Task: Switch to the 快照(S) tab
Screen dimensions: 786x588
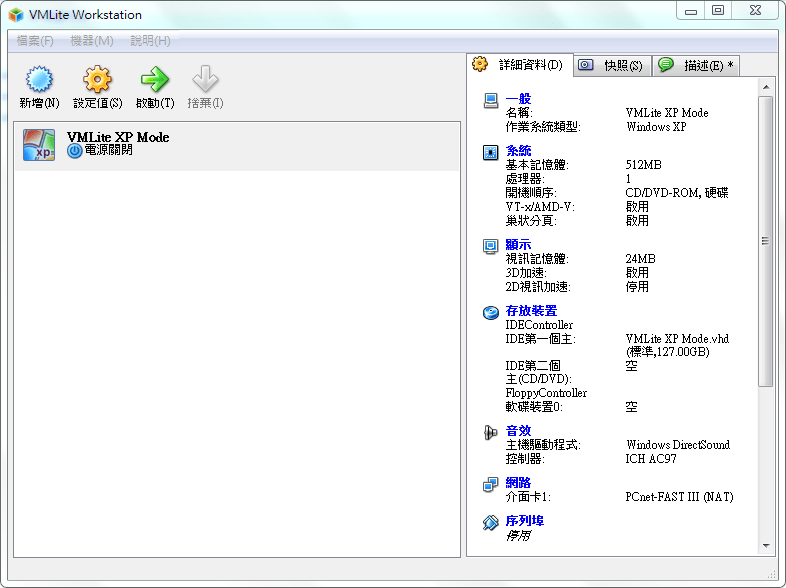Action: [612, 65]
